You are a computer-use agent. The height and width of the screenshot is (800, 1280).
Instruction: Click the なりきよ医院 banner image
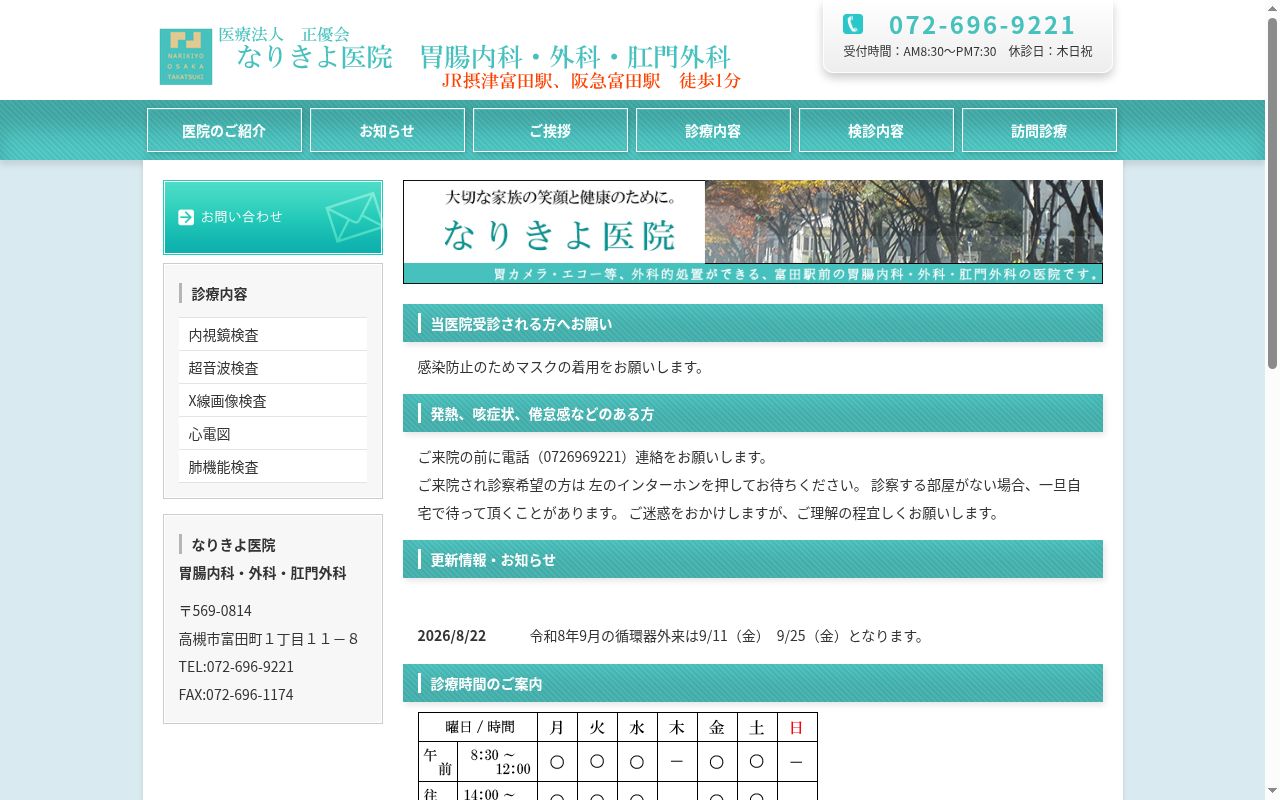(x=753, y=232)
